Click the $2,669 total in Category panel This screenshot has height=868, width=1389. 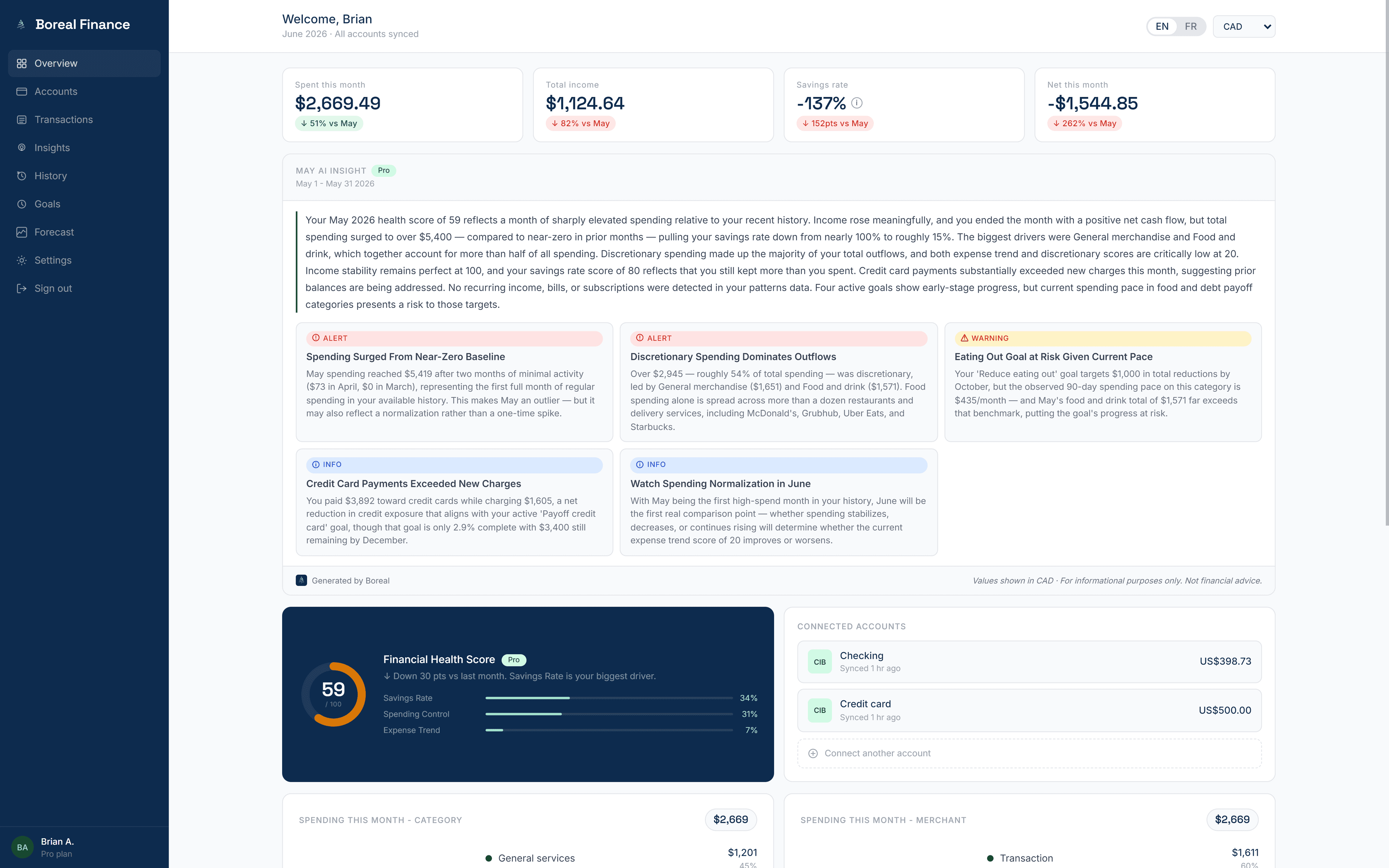pyautogui.click(x=731, y=820)
